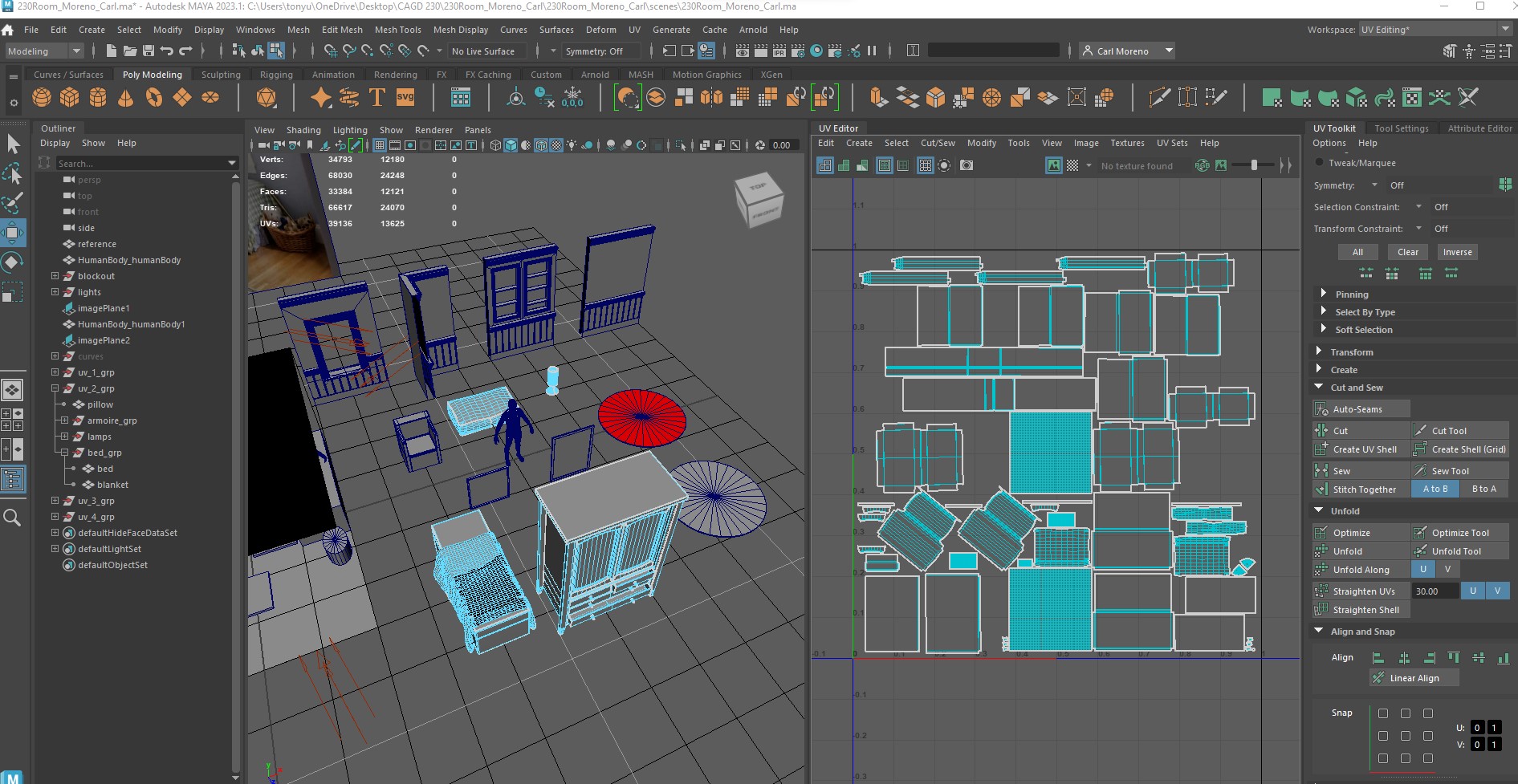Click the polygon cube shelf icon
The height and width of the screenshot is (784, 1518).
click(x=70, y=98)
